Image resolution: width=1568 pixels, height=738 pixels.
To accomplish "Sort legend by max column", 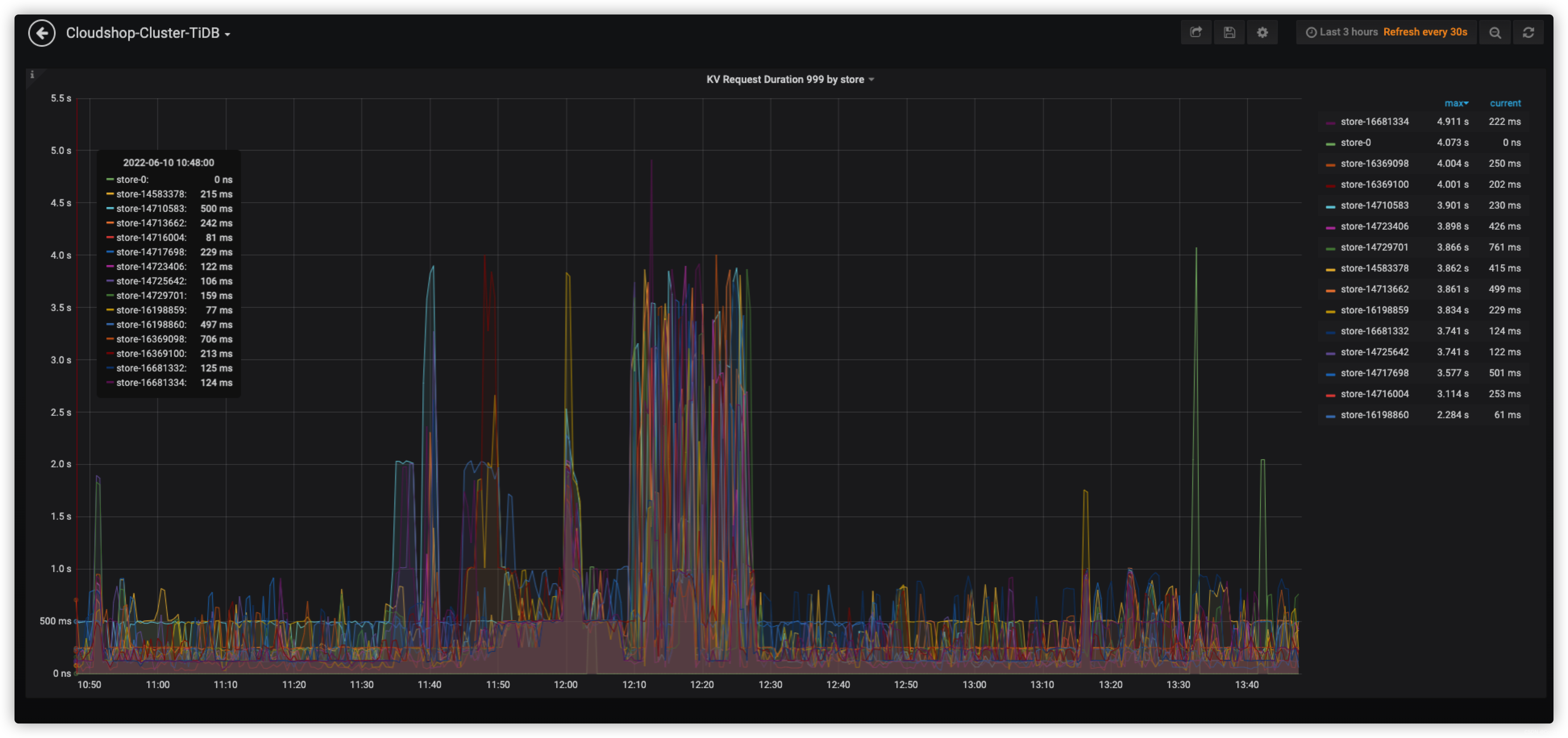I will (x=1456, y=104).
